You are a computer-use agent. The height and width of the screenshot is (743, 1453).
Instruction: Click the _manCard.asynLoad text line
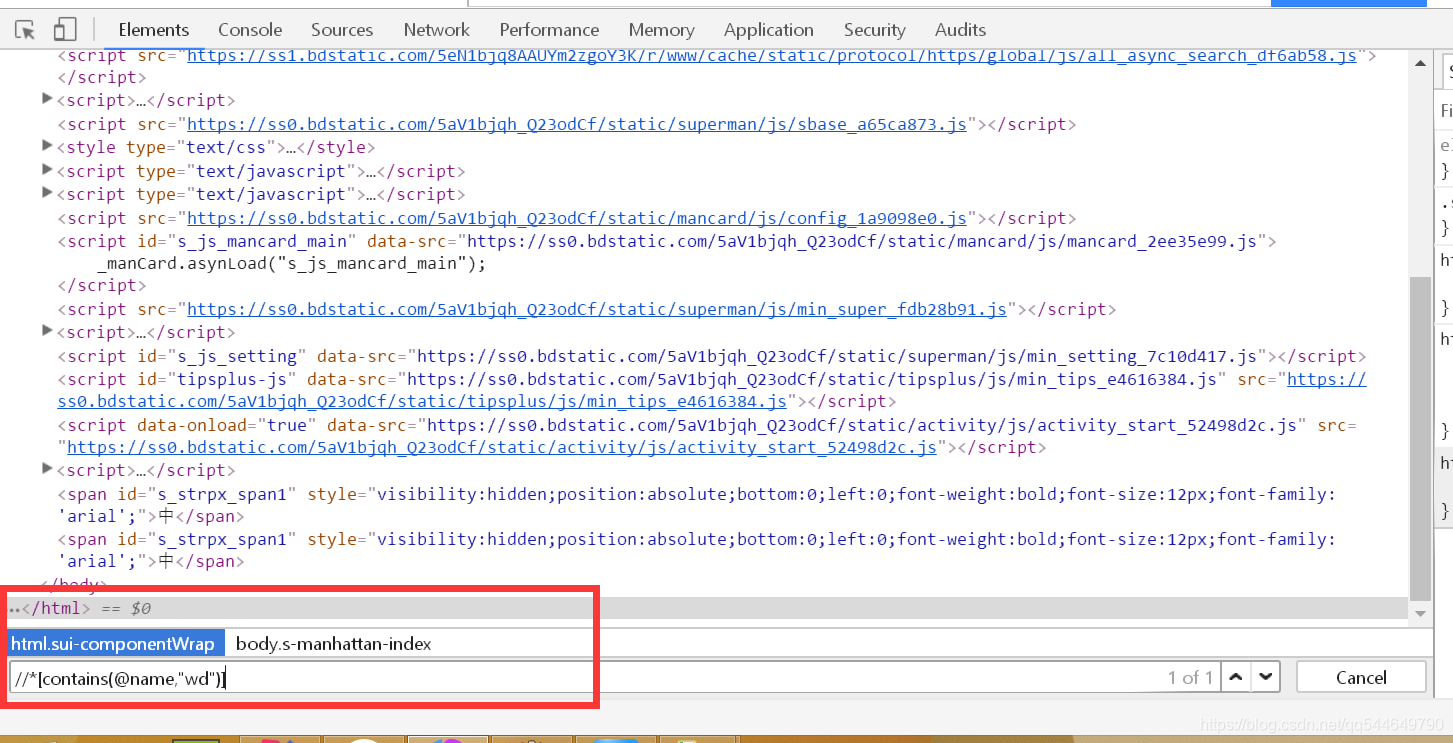tap(291, 264)
